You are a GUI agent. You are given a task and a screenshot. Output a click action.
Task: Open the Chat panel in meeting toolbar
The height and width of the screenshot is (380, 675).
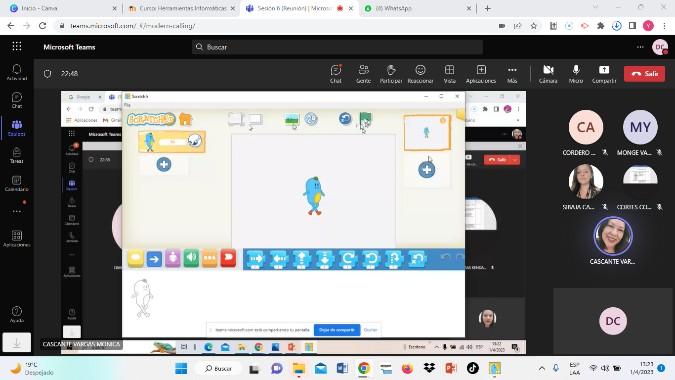(336, 74)
